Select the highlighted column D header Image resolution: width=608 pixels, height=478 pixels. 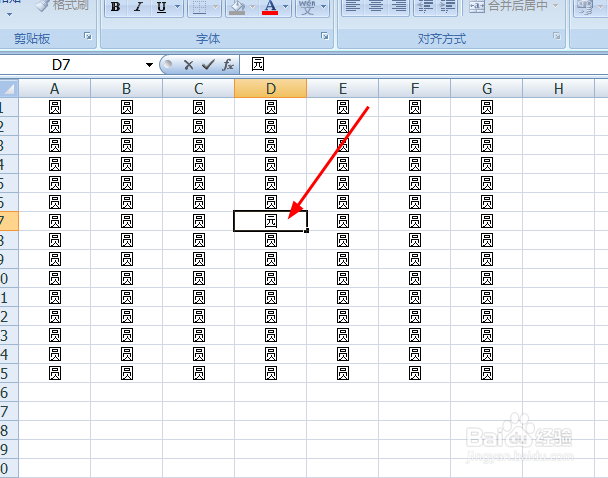271,89
